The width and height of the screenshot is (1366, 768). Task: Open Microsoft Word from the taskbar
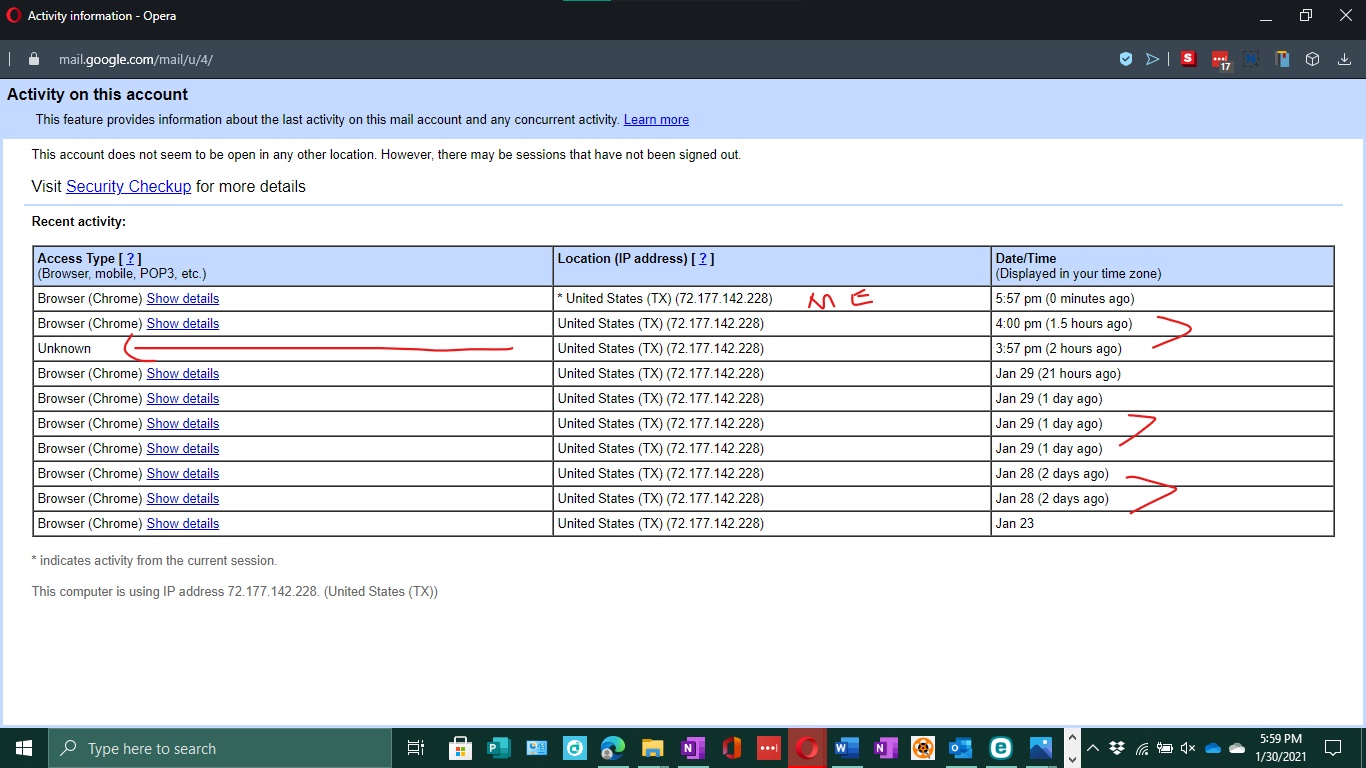pyautogui.click(x=846, y=748)
